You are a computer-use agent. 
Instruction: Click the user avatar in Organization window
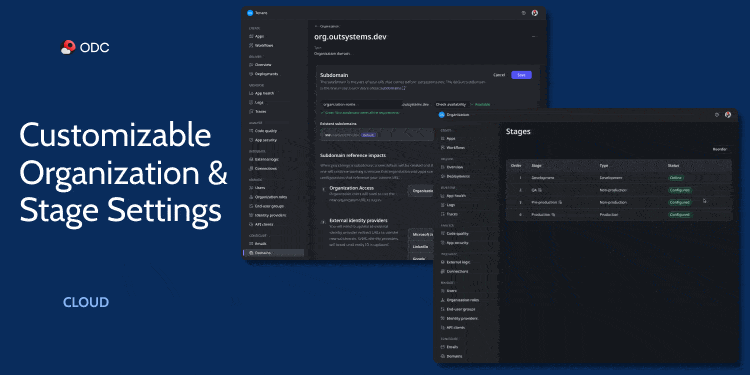click(x=728, y=115)
